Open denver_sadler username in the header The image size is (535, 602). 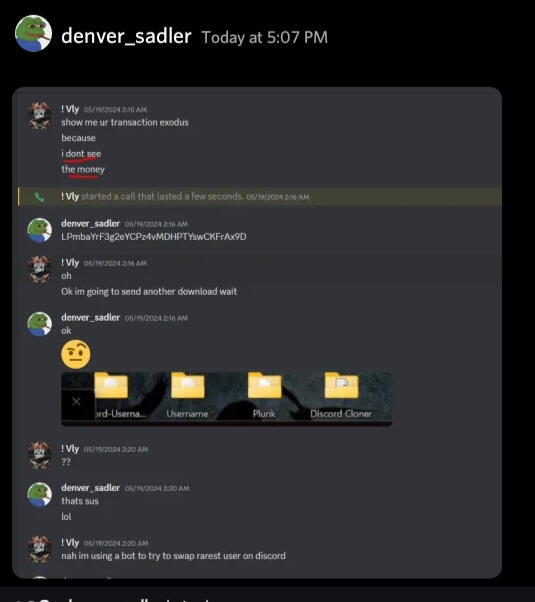(126, 36)
